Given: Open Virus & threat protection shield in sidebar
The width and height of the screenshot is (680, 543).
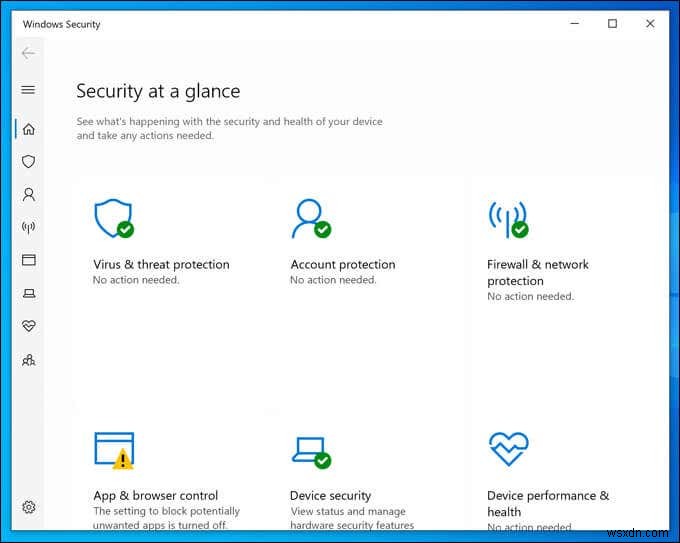Looking at the screenshot, I should click(28, 162).
